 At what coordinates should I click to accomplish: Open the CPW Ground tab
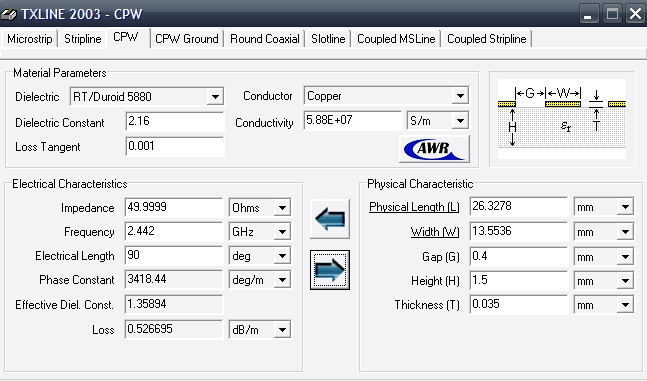click(x=187, y=39)
